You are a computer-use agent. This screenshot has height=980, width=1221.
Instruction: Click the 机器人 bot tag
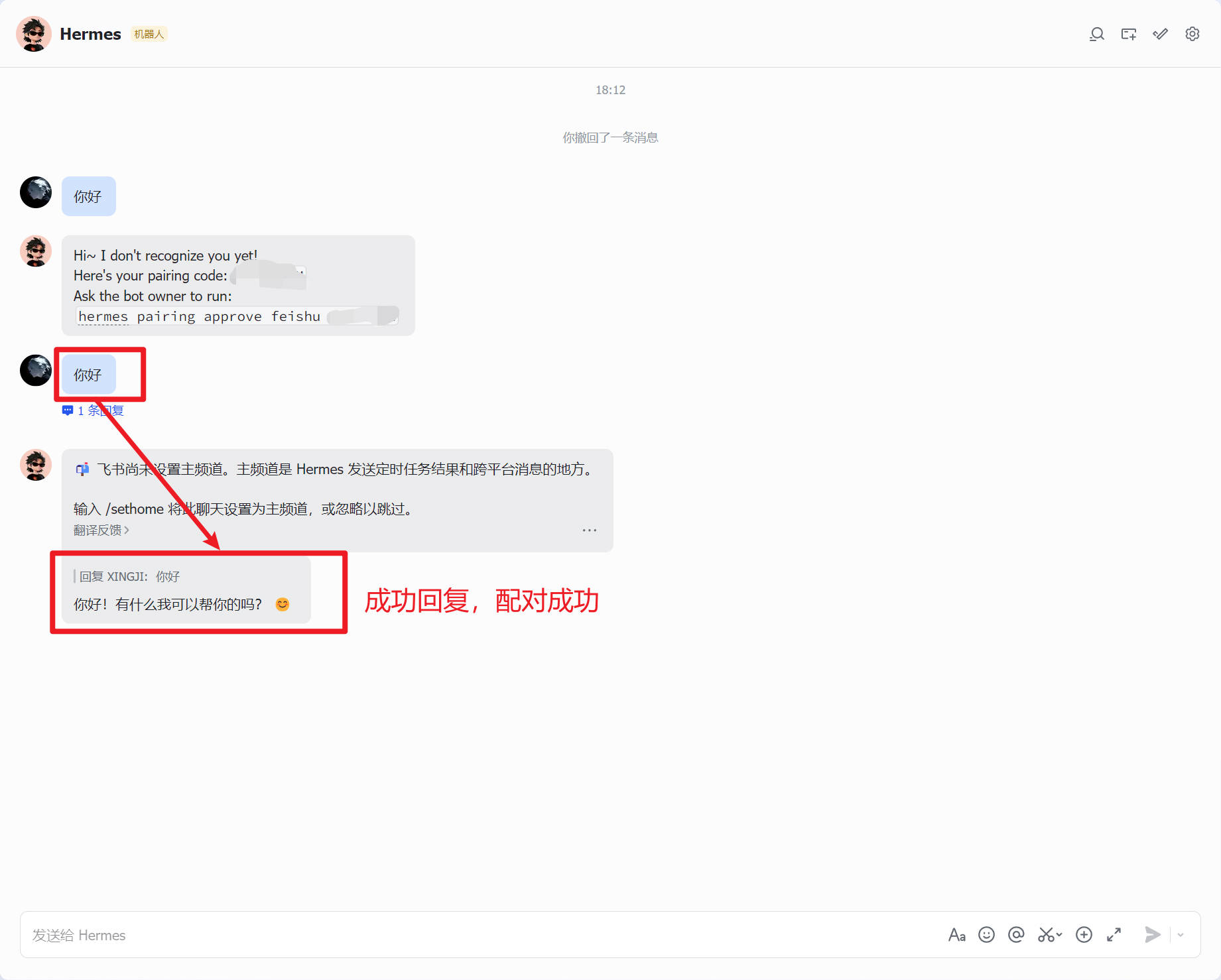(149, 34)
